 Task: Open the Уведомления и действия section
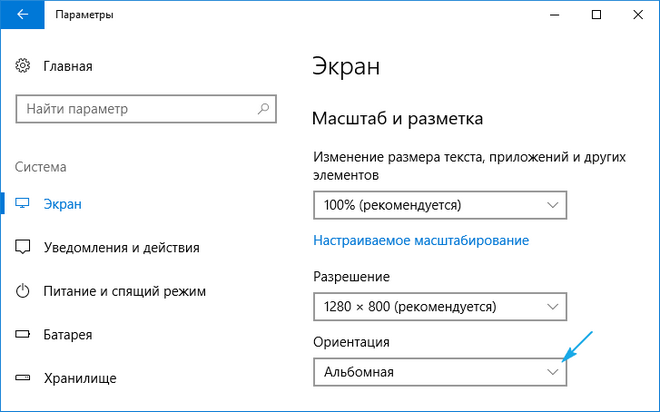pos(121,247)
